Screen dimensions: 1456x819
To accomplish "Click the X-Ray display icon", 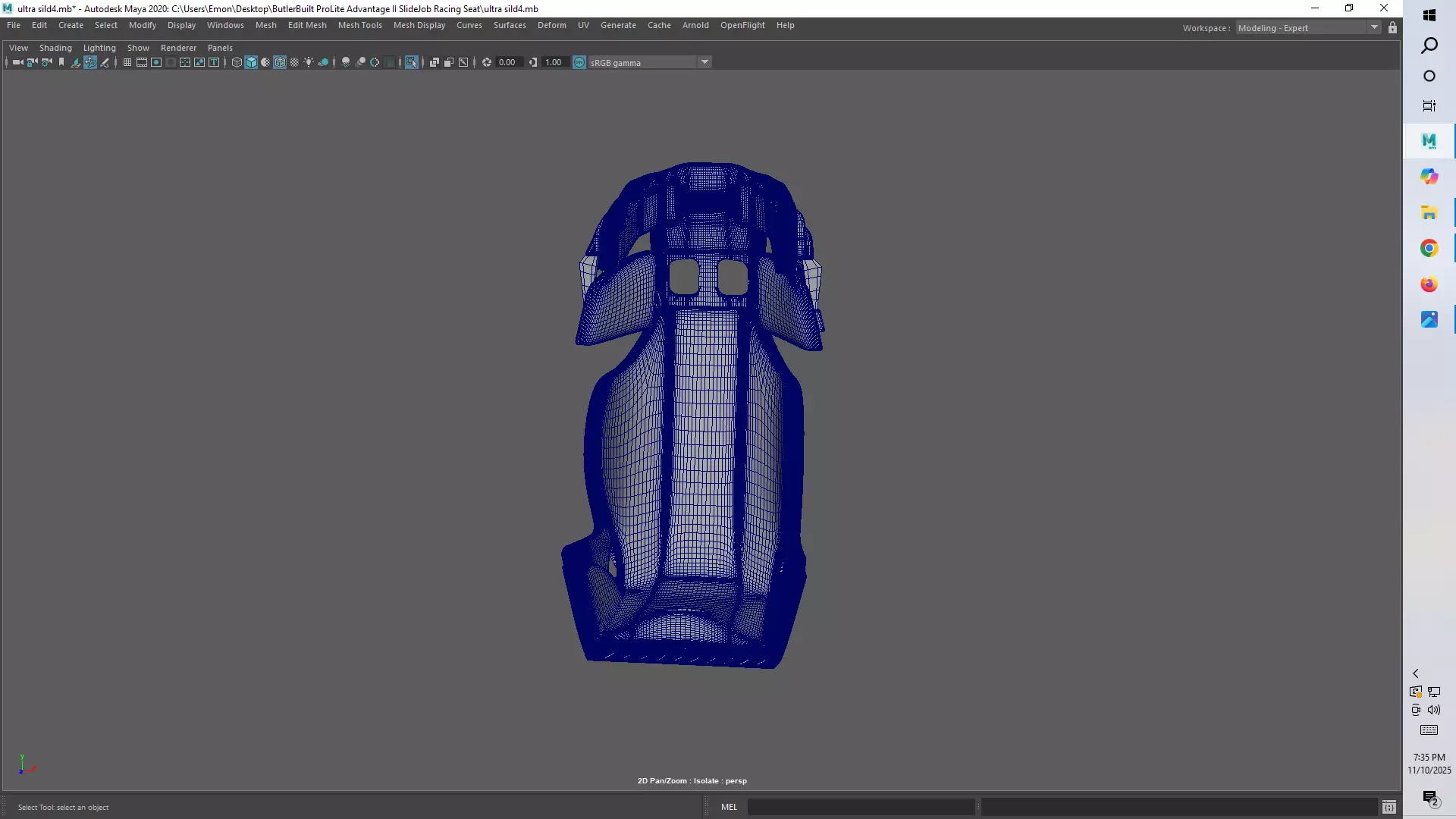I will click(434, 62).
